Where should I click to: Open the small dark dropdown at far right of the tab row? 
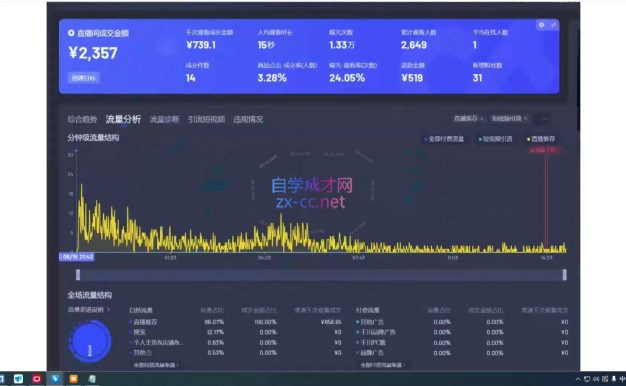coord(541,119)
